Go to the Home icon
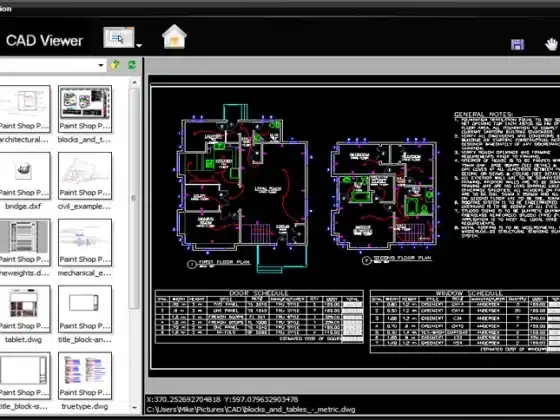The width and height of the screenshot is (560, 420). pyautogui.click(x=174, y=36)
